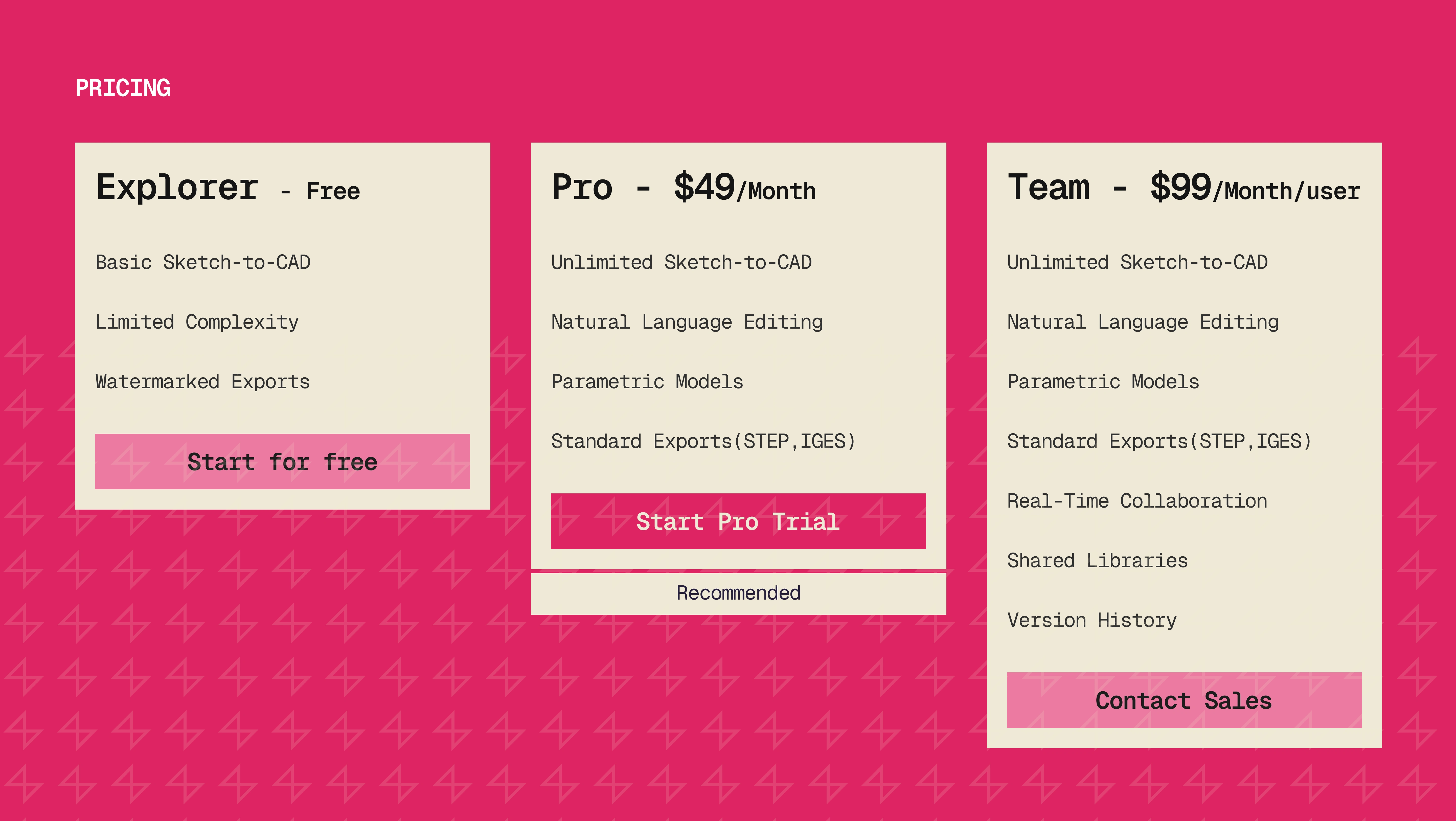Select Natural Language Editing in Pro card
Viewport: 1456px width, 821px height.
[x=687, y=322]
